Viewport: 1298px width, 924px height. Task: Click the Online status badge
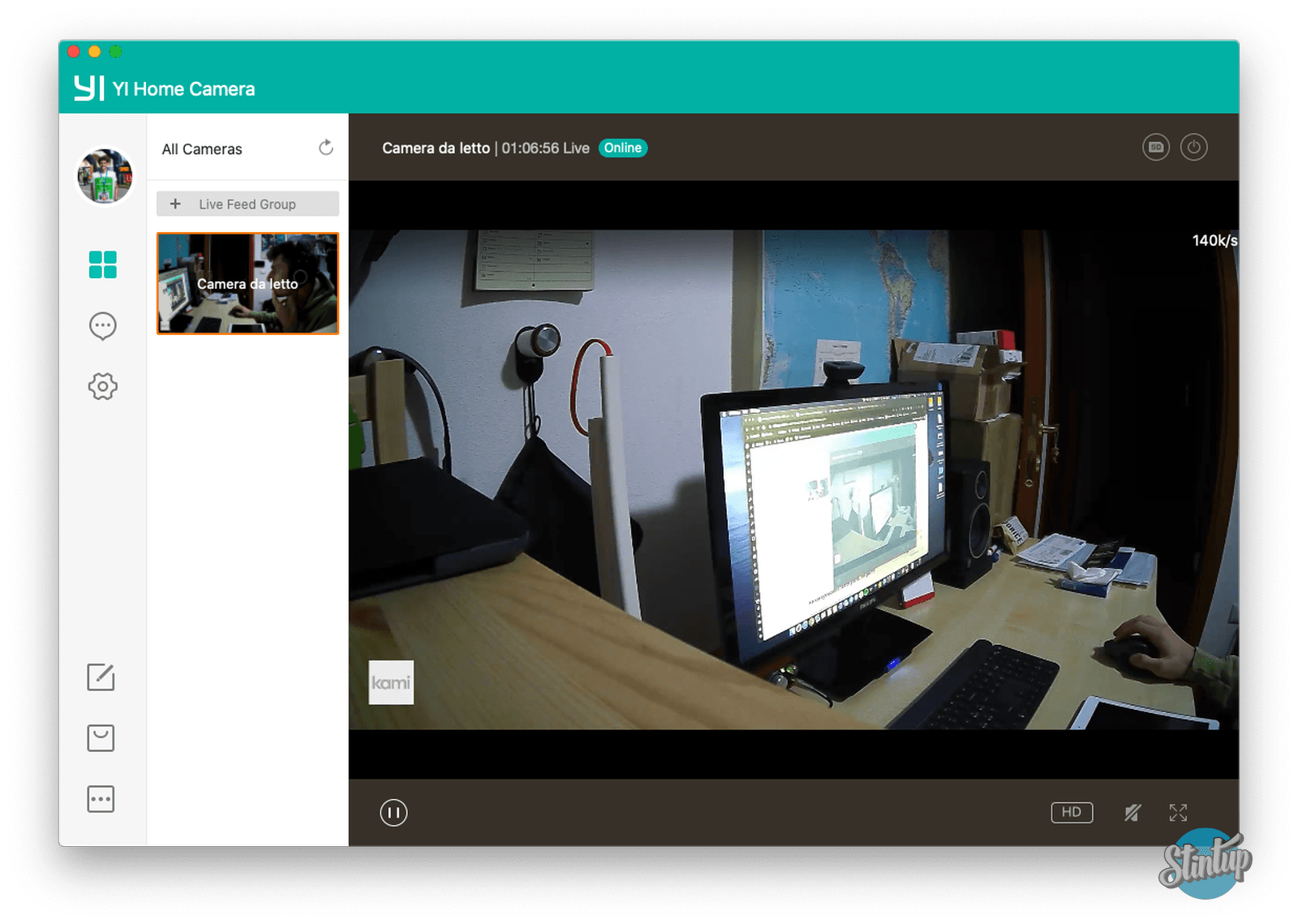623,148
